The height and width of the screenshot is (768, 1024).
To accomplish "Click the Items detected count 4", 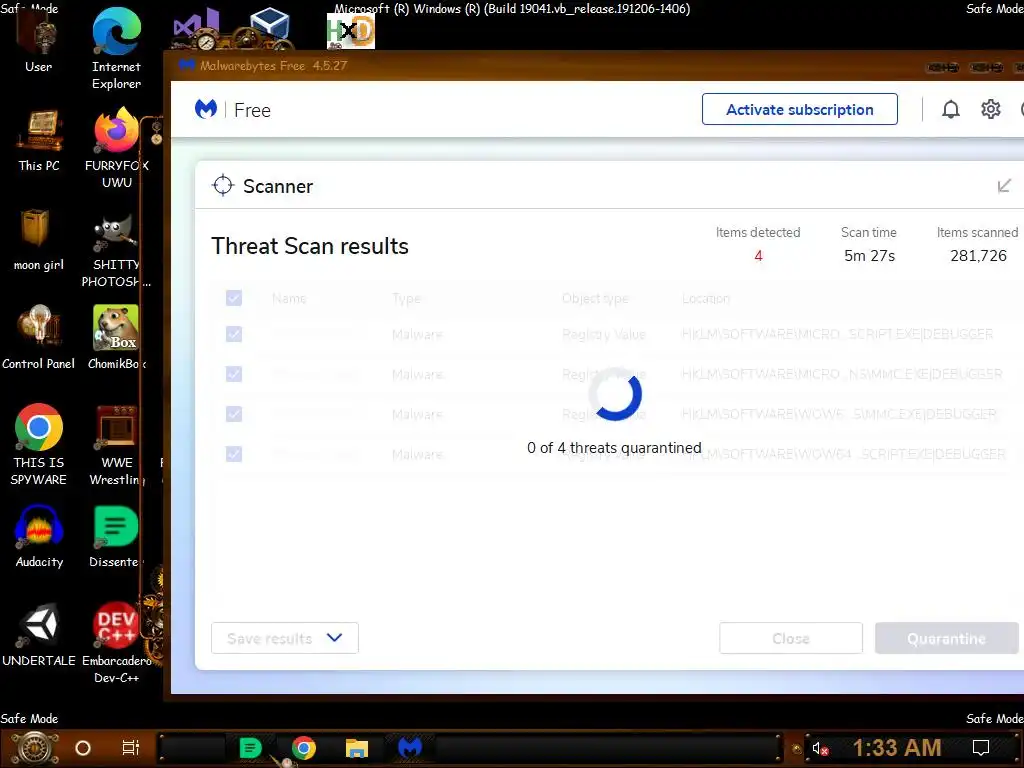I will point(758,256).
